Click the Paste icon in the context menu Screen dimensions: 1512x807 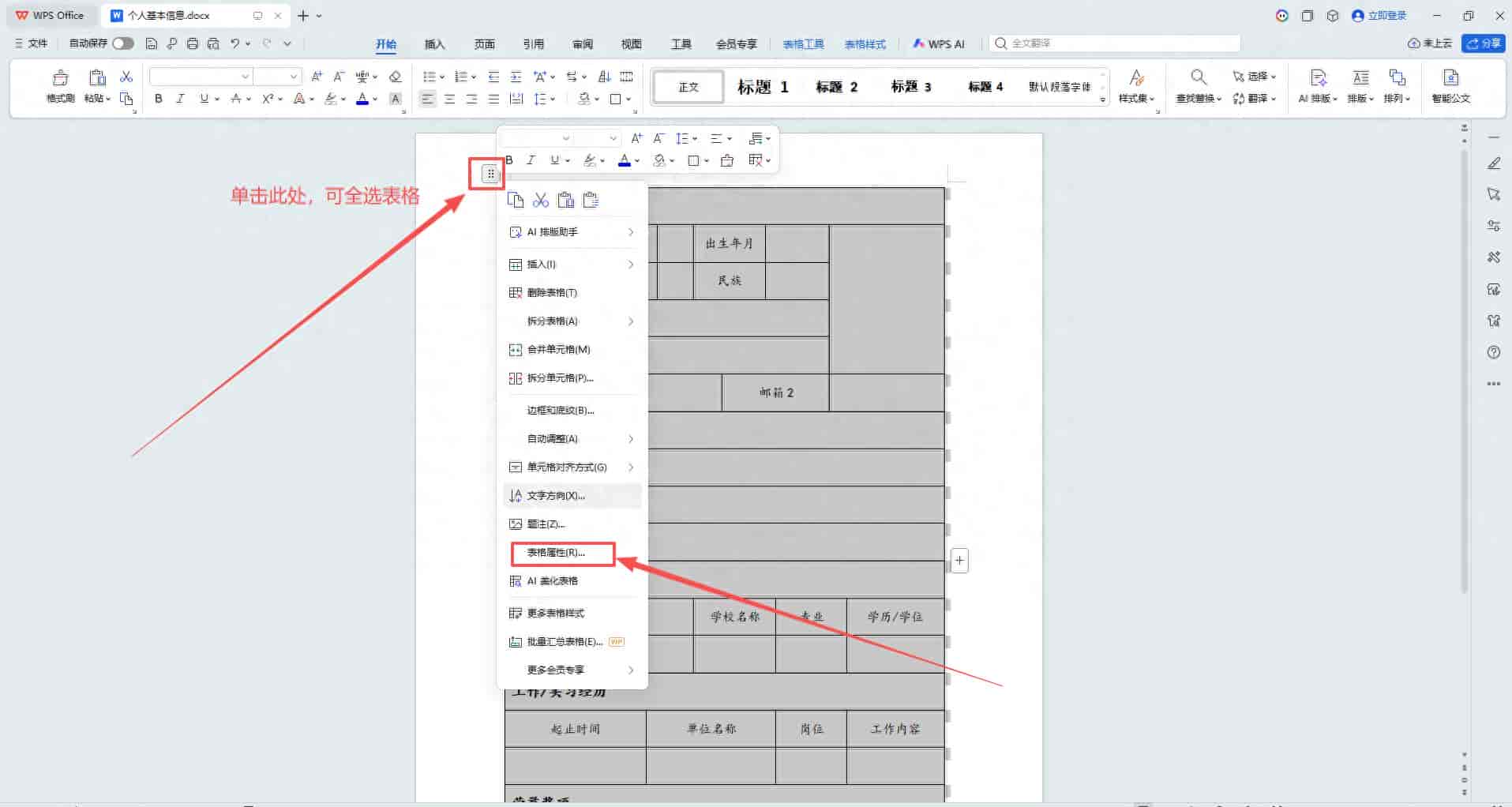tap(566, 200)
